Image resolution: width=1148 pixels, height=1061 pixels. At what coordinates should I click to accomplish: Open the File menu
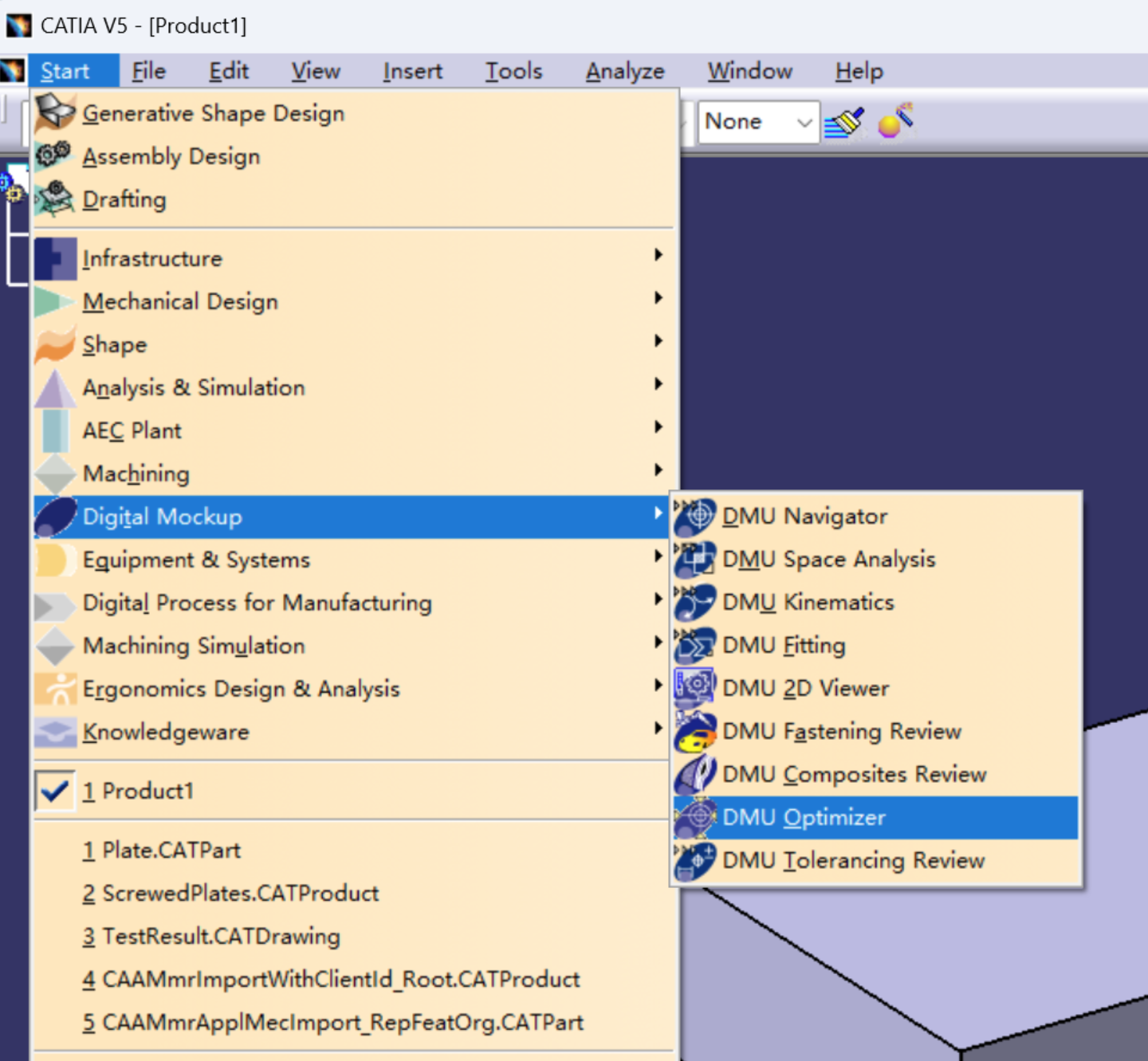[x=149, y=71]
